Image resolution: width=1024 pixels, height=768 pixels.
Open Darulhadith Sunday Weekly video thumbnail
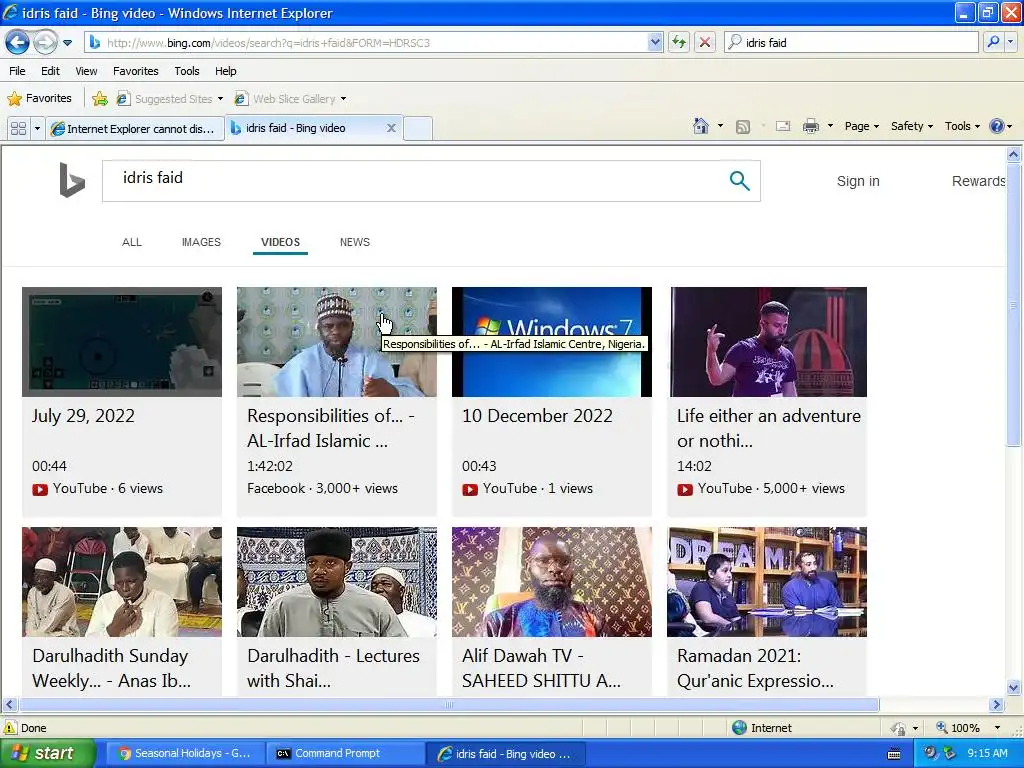tap(122, 582)
